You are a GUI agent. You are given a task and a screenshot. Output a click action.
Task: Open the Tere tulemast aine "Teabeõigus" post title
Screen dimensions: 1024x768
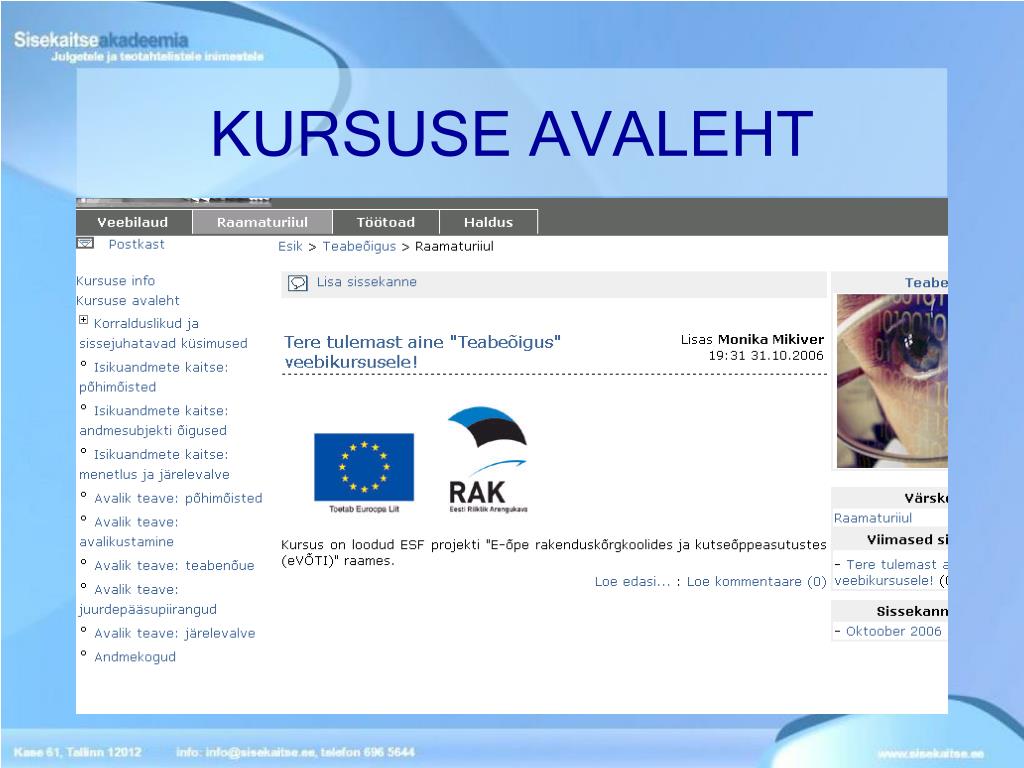pos(422,351)
